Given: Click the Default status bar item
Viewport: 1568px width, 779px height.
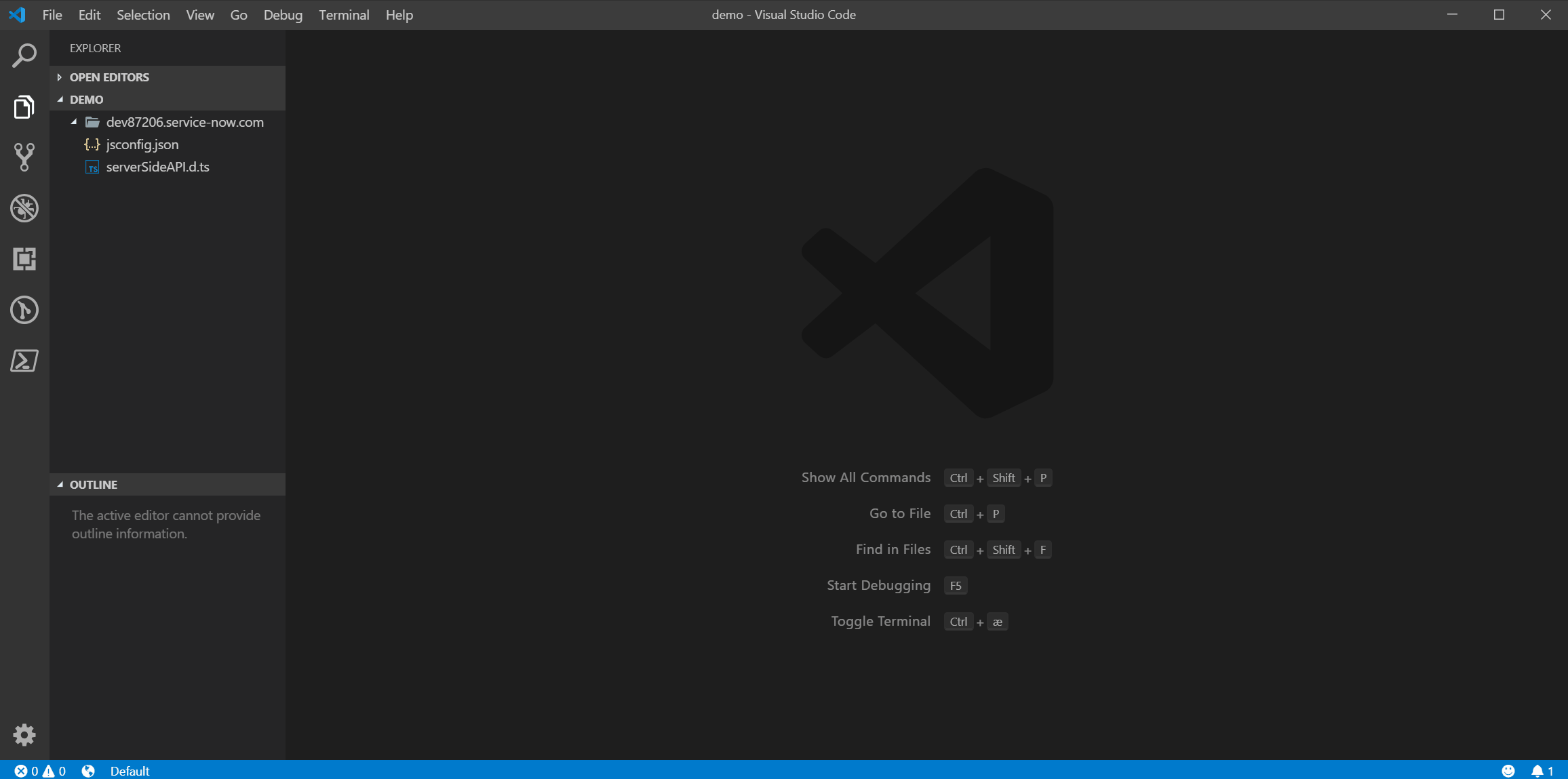Looking at the screenshot, I should (130, 771).
